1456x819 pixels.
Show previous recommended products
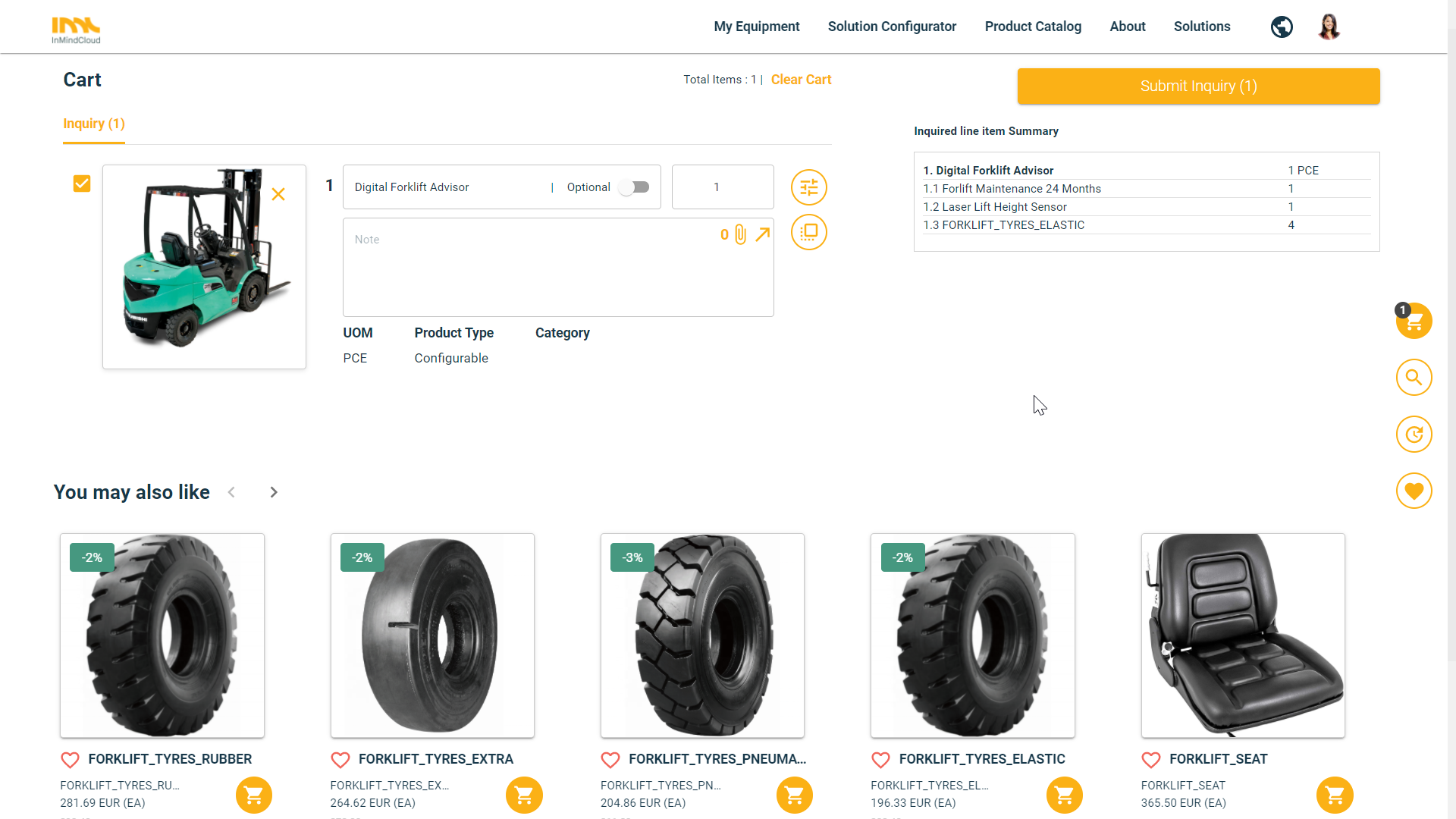click(231, 493)
